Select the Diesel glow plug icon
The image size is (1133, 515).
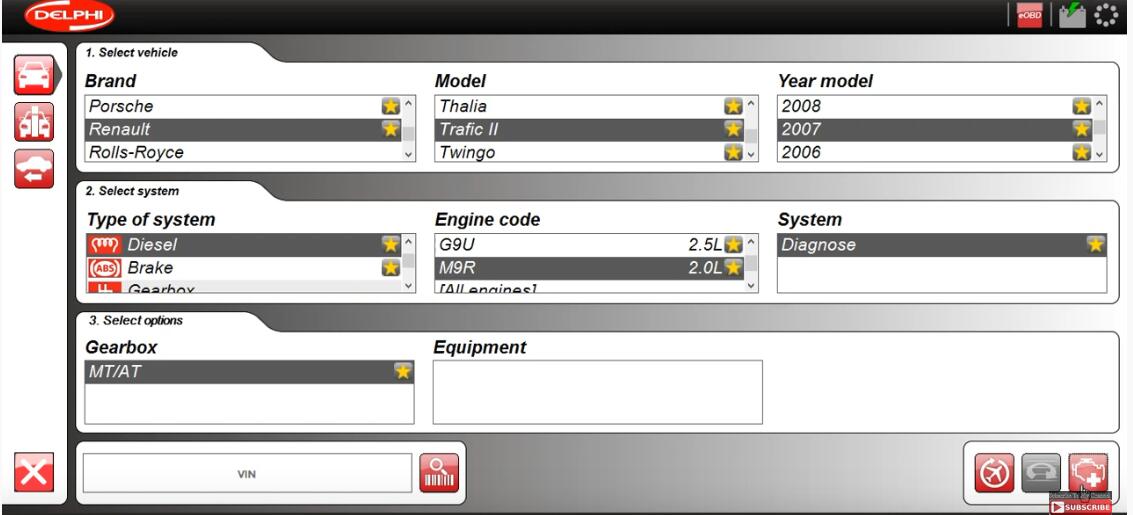point(104,245)
